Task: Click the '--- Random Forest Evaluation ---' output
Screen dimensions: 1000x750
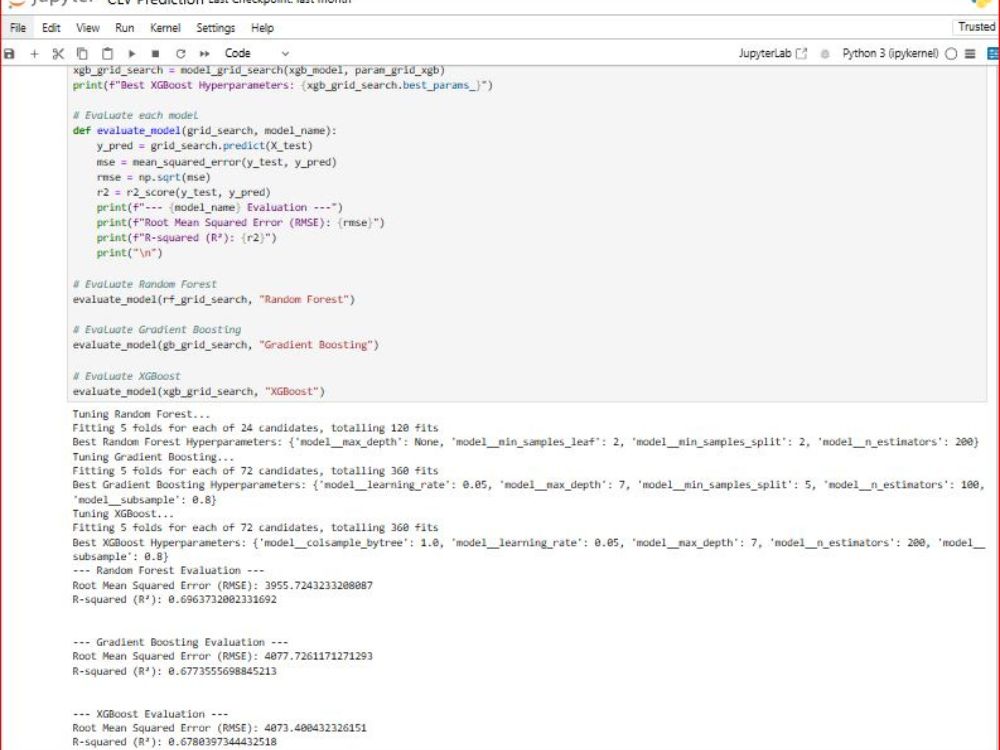Action: point(168,571)
